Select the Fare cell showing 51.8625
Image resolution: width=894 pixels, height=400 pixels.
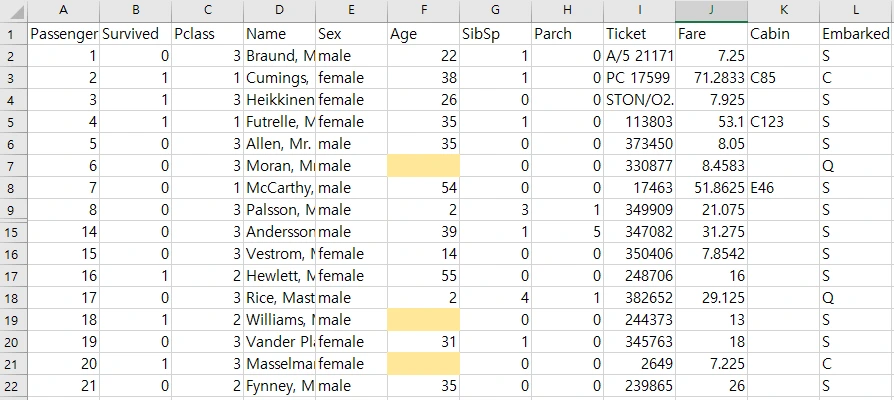pos(711,187)
